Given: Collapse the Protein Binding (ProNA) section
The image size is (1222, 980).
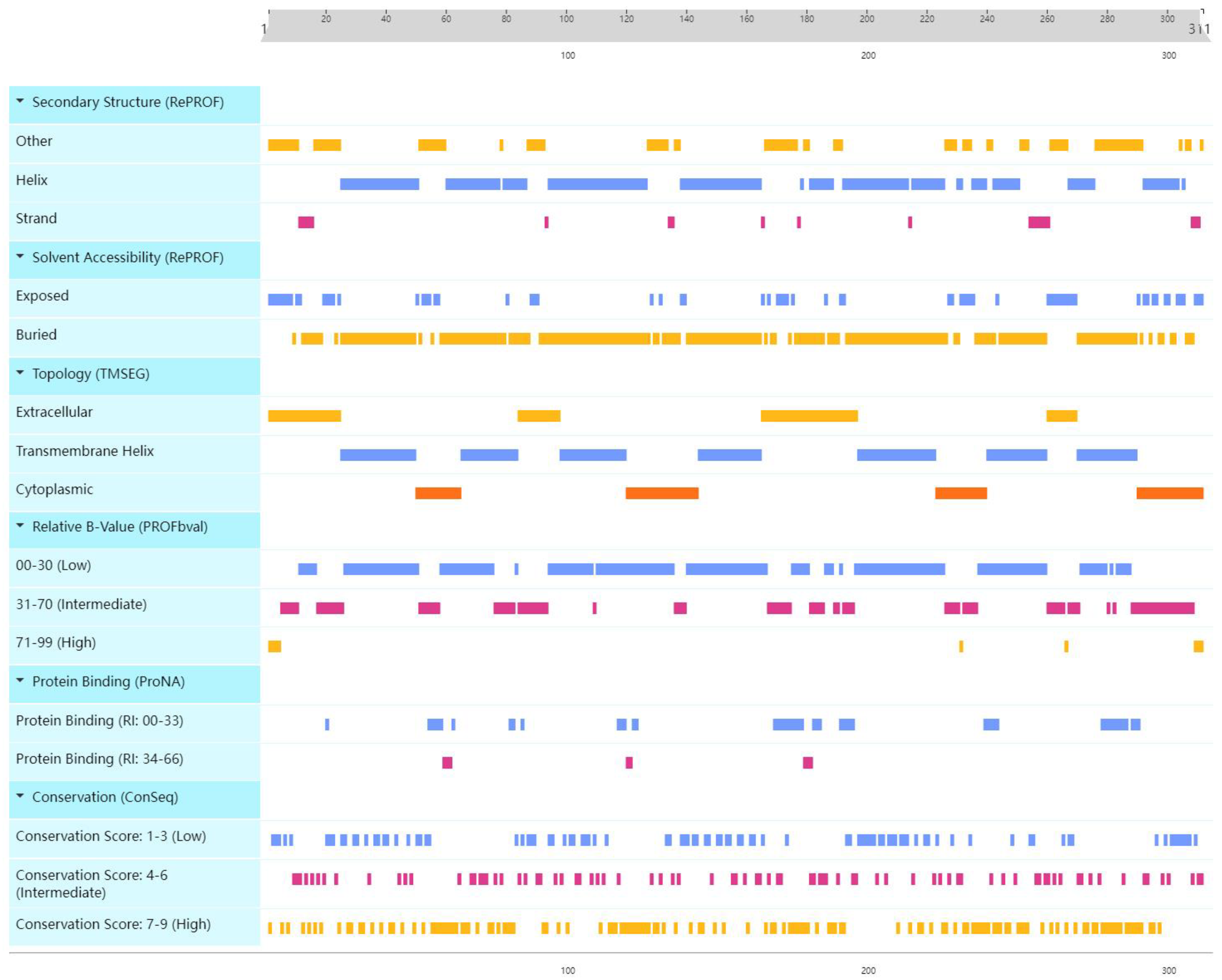Looking at the screenshot, I should pos(20,680).
